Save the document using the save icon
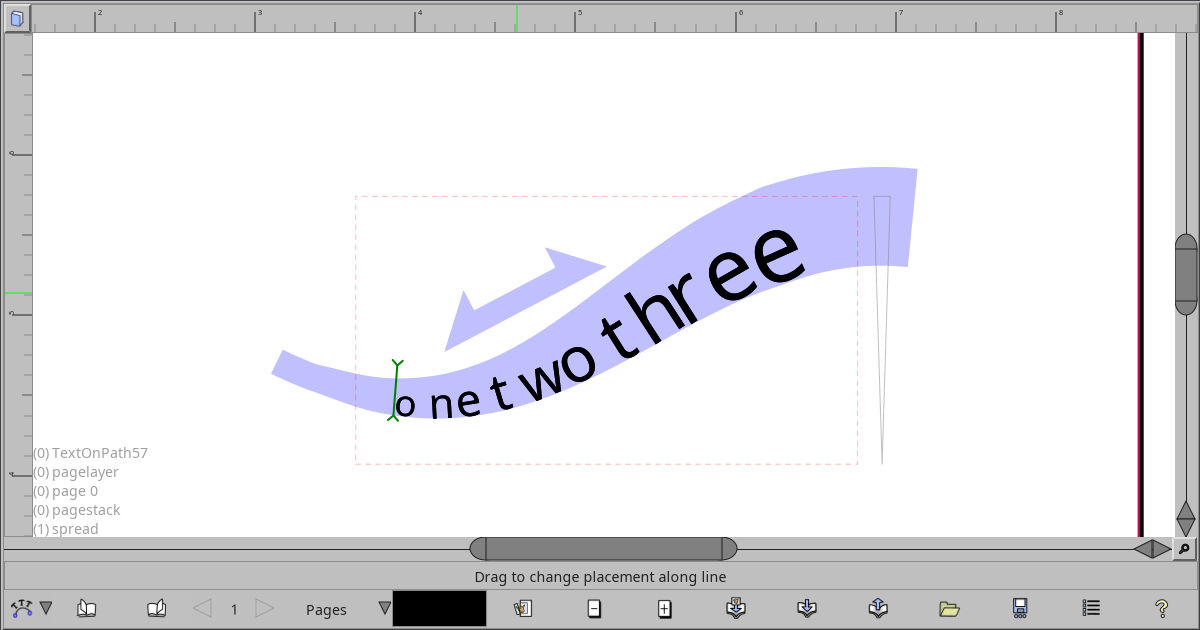The width and height of the screenshot is (1200, 630). [1020, 607]
